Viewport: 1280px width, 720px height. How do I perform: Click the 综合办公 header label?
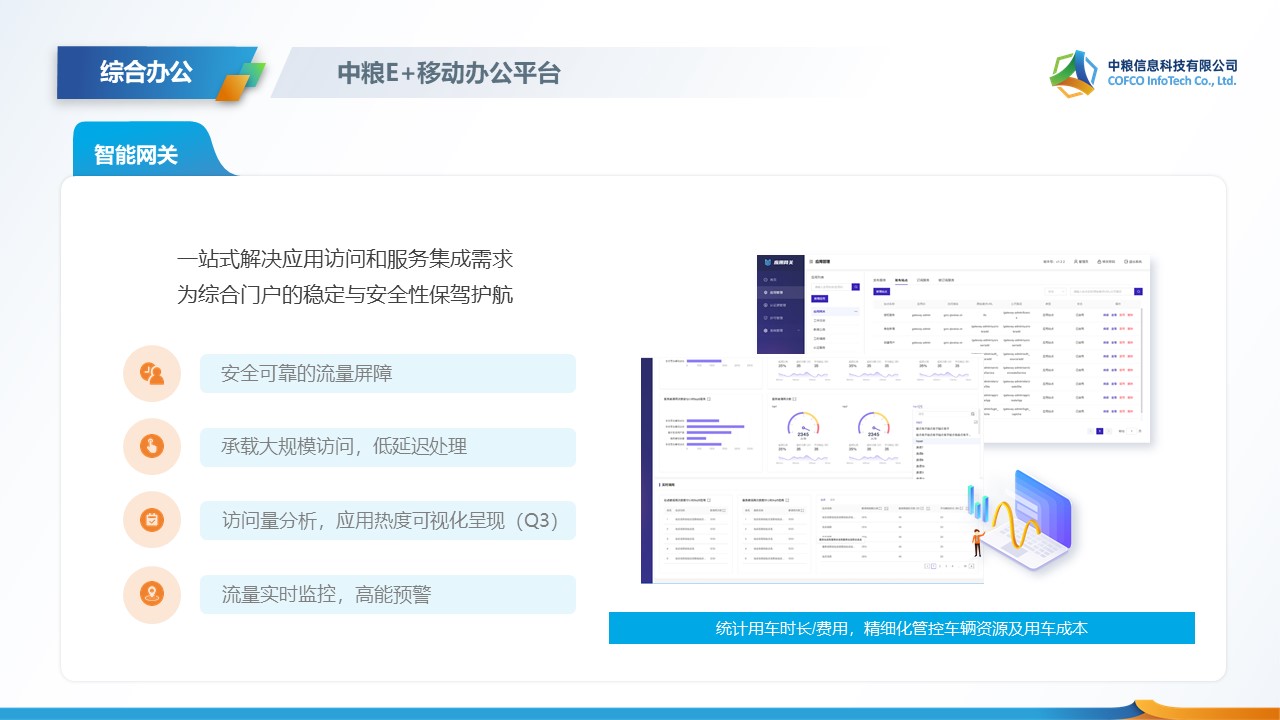[x=146, y=72]
